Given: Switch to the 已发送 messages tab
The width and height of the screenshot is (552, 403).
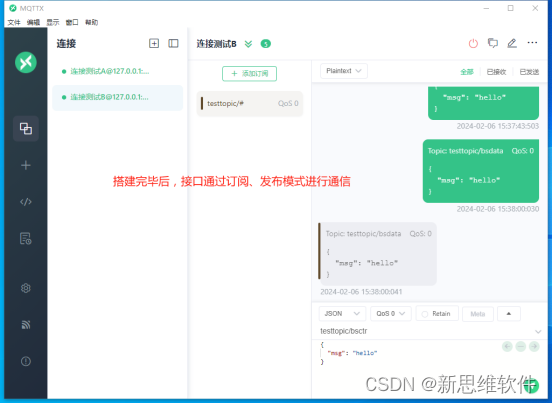Looking at the screenshot, I should pyautogui.click(x=529, y=72).
